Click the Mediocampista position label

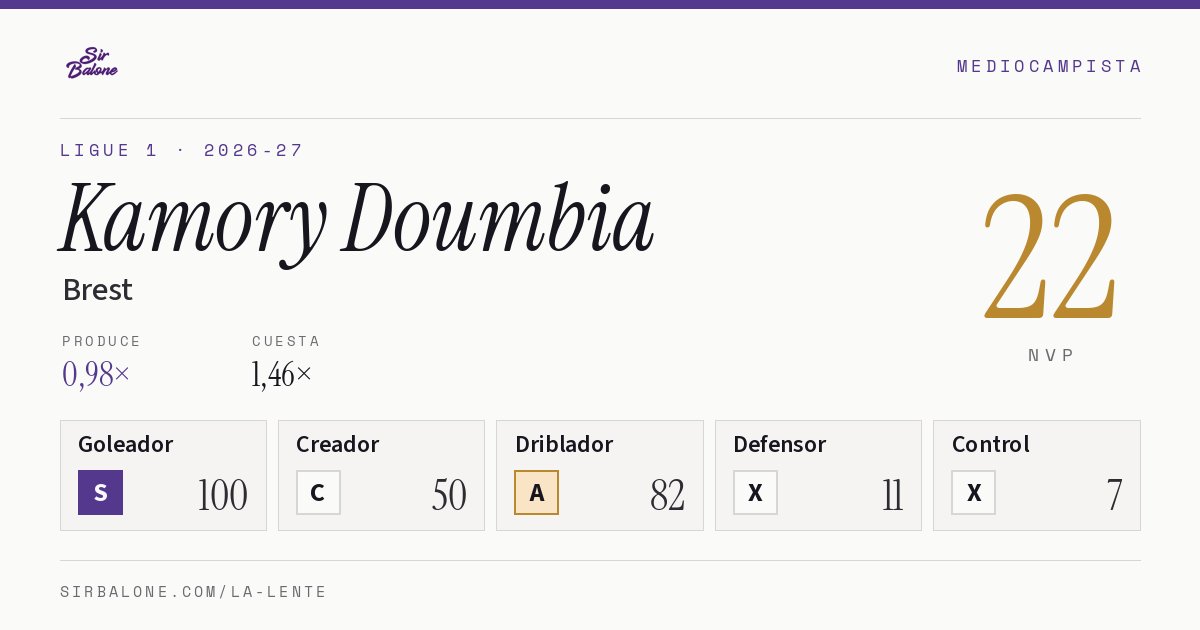pos(1049,66)
